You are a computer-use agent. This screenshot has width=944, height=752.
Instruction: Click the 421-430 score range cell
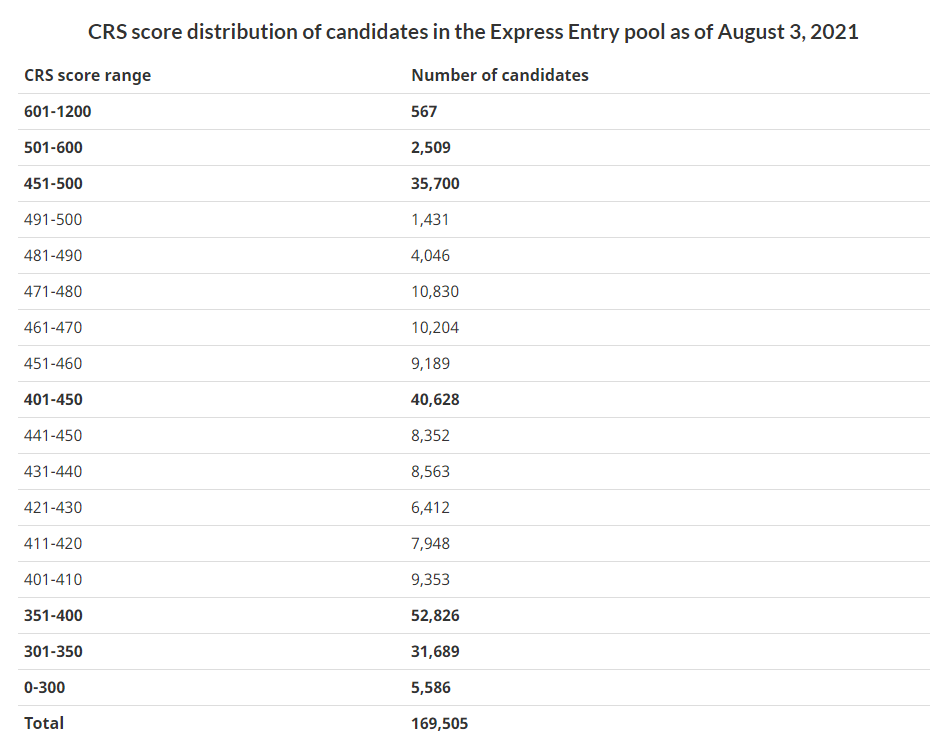(53, 507)
